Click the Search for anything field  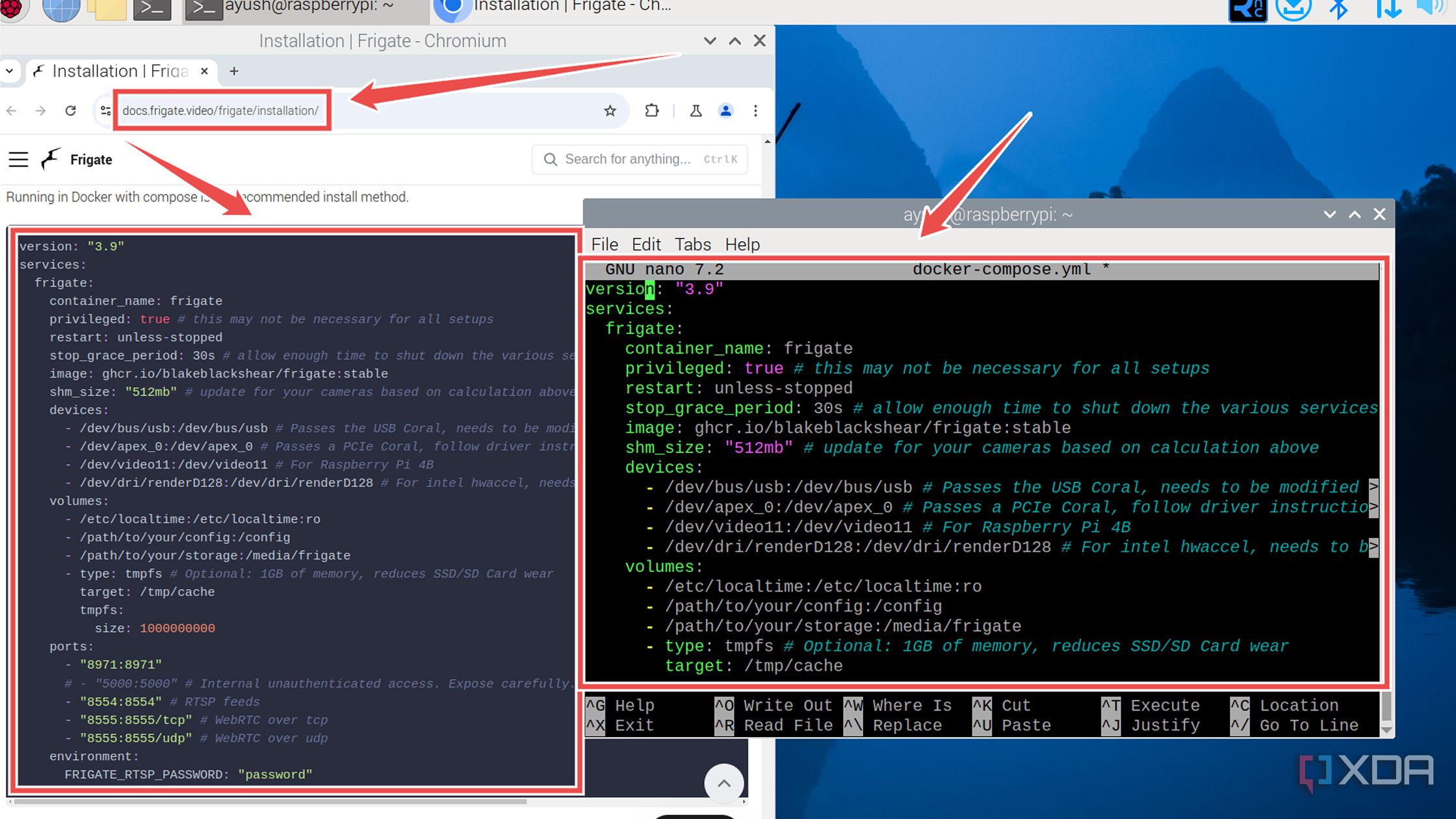640,159
